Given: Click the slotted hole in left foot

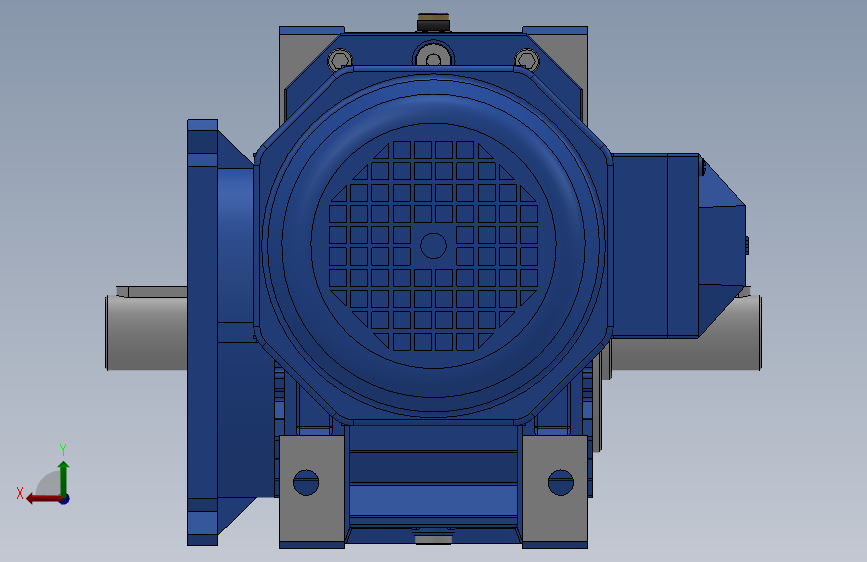Looking at the screenshot, I should 306,482.
